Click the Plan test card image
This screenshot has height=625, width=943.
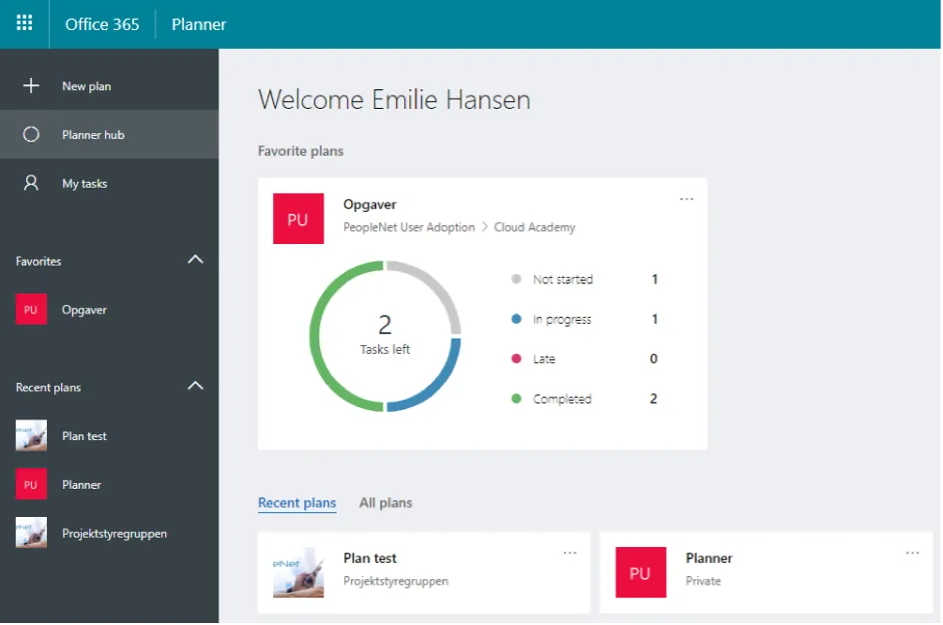[298, 572]
